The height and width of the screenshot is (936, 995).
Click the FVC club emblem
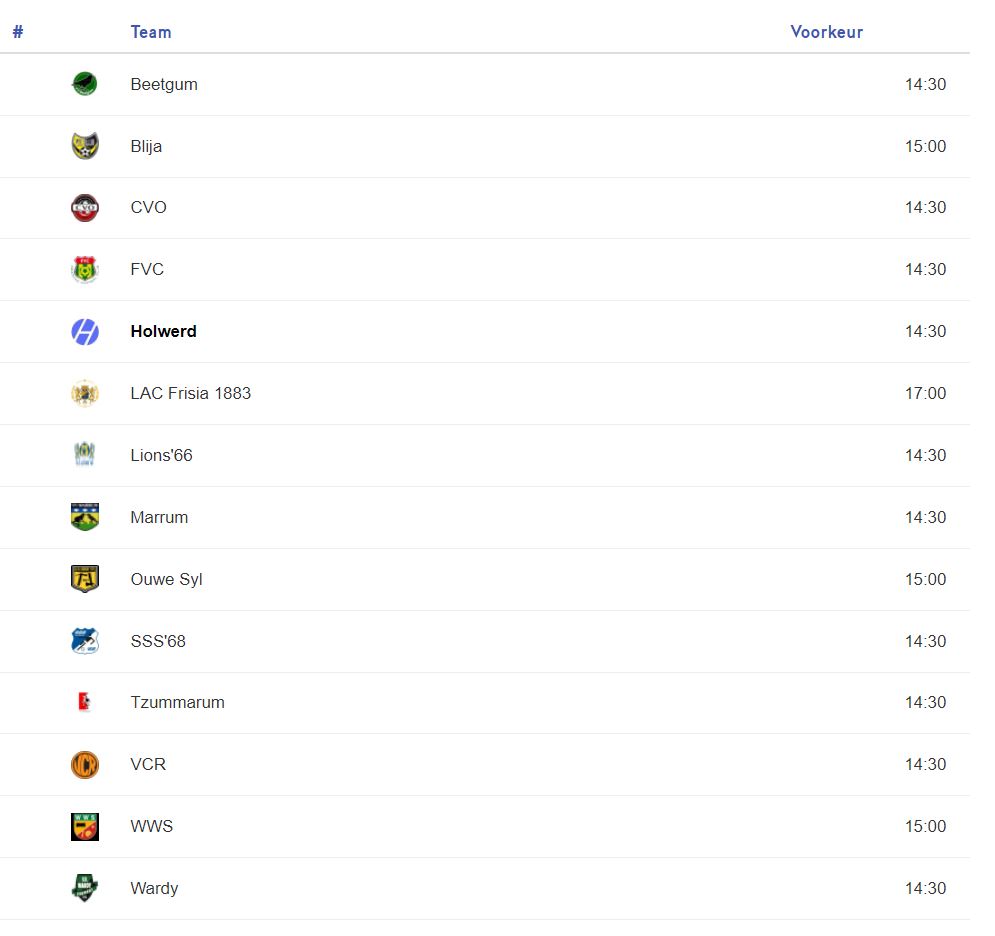tap(85, 270)
